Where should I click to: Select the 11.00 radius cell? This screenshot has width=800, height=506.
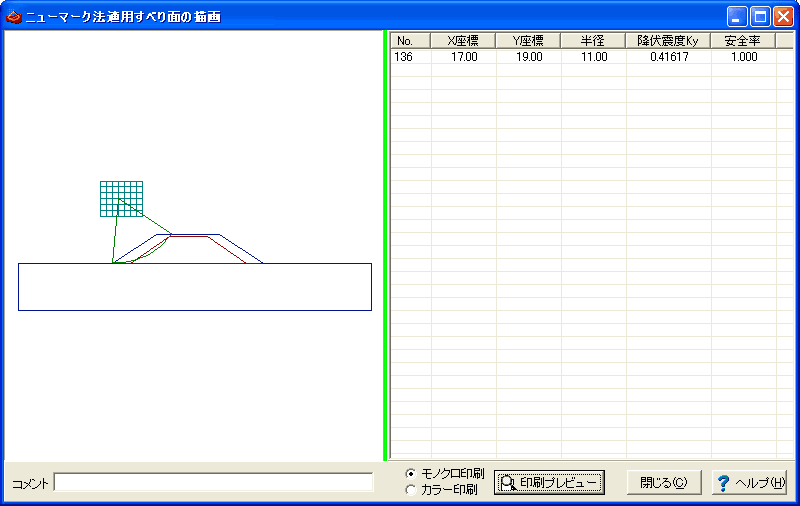pos(594,57)
